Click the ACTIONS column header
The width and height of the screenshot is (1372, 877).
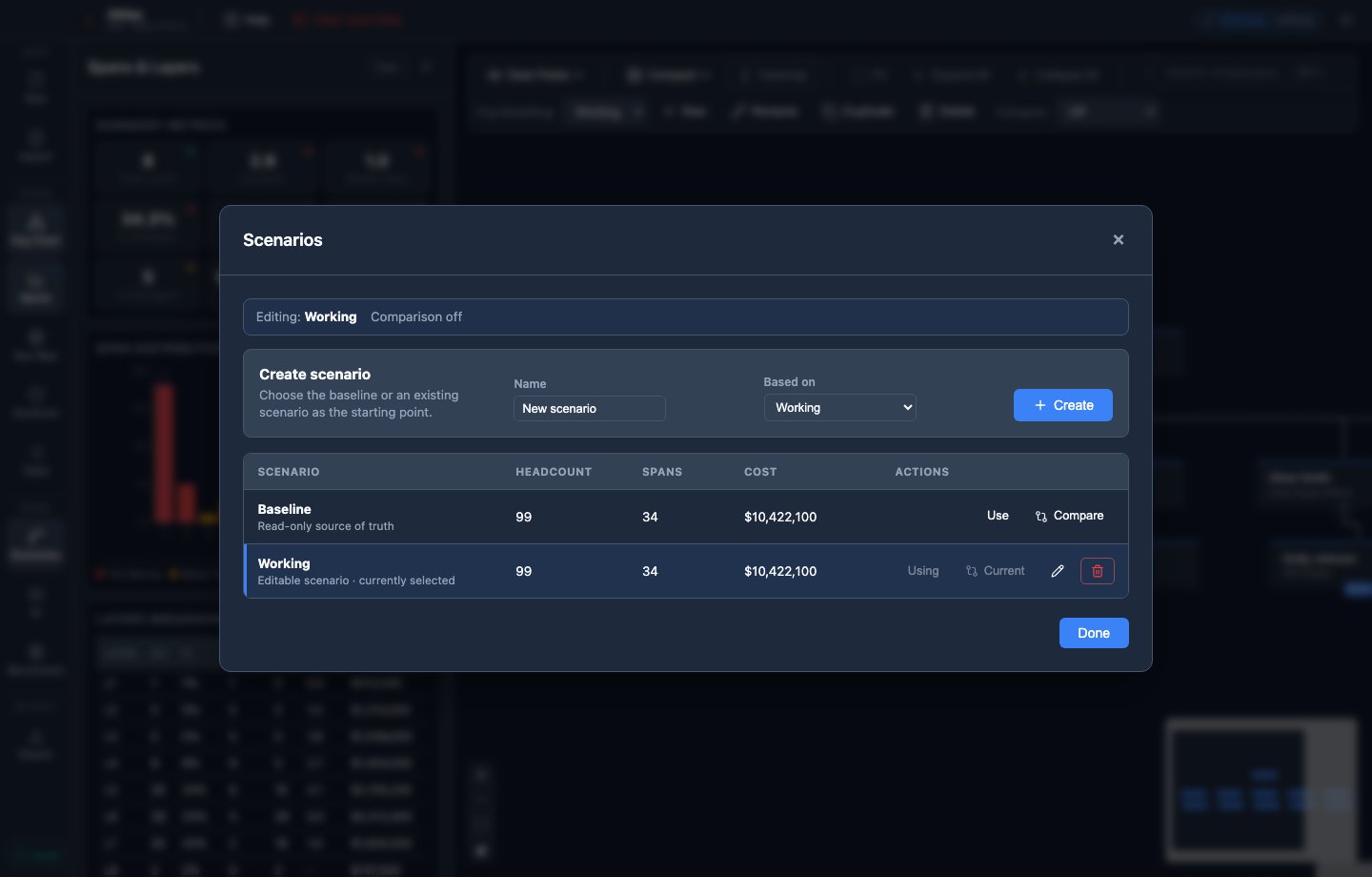click(921, 472)
